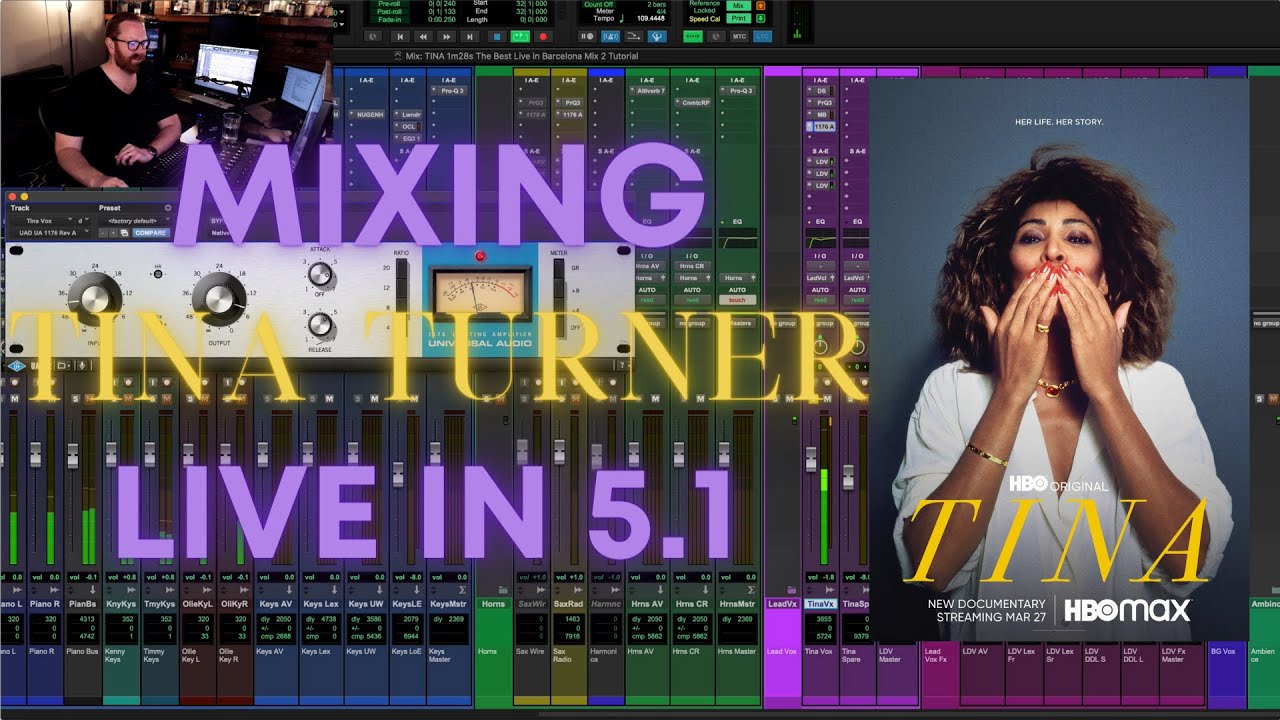Select the 12 ratio button
Image resolution: width=1280 pixels, height=720 pixels.
tap(401, 288)
